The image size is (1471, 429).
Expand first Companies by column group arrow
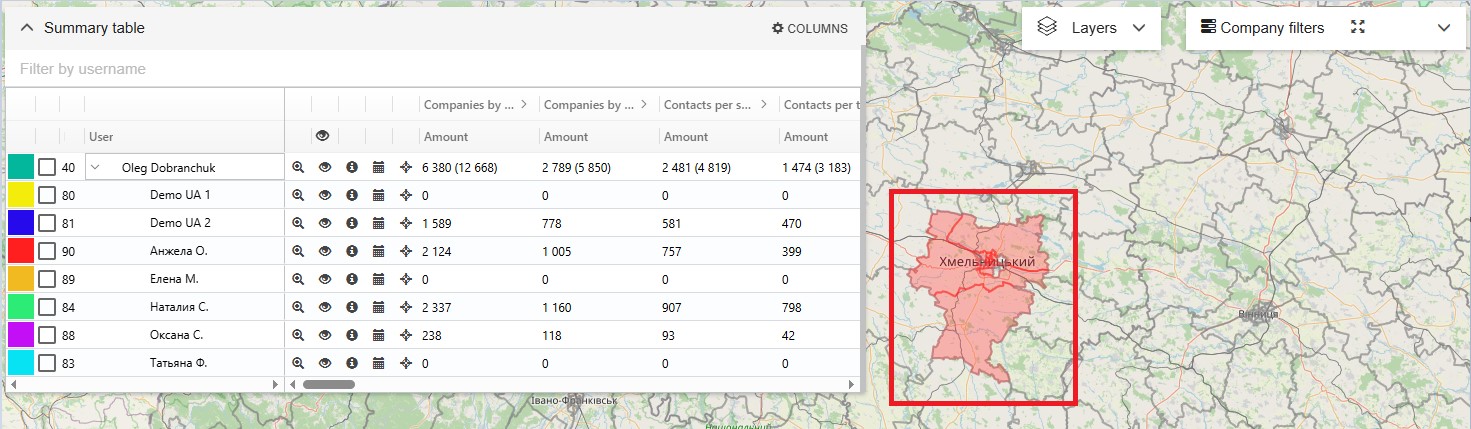coord(523,104)
